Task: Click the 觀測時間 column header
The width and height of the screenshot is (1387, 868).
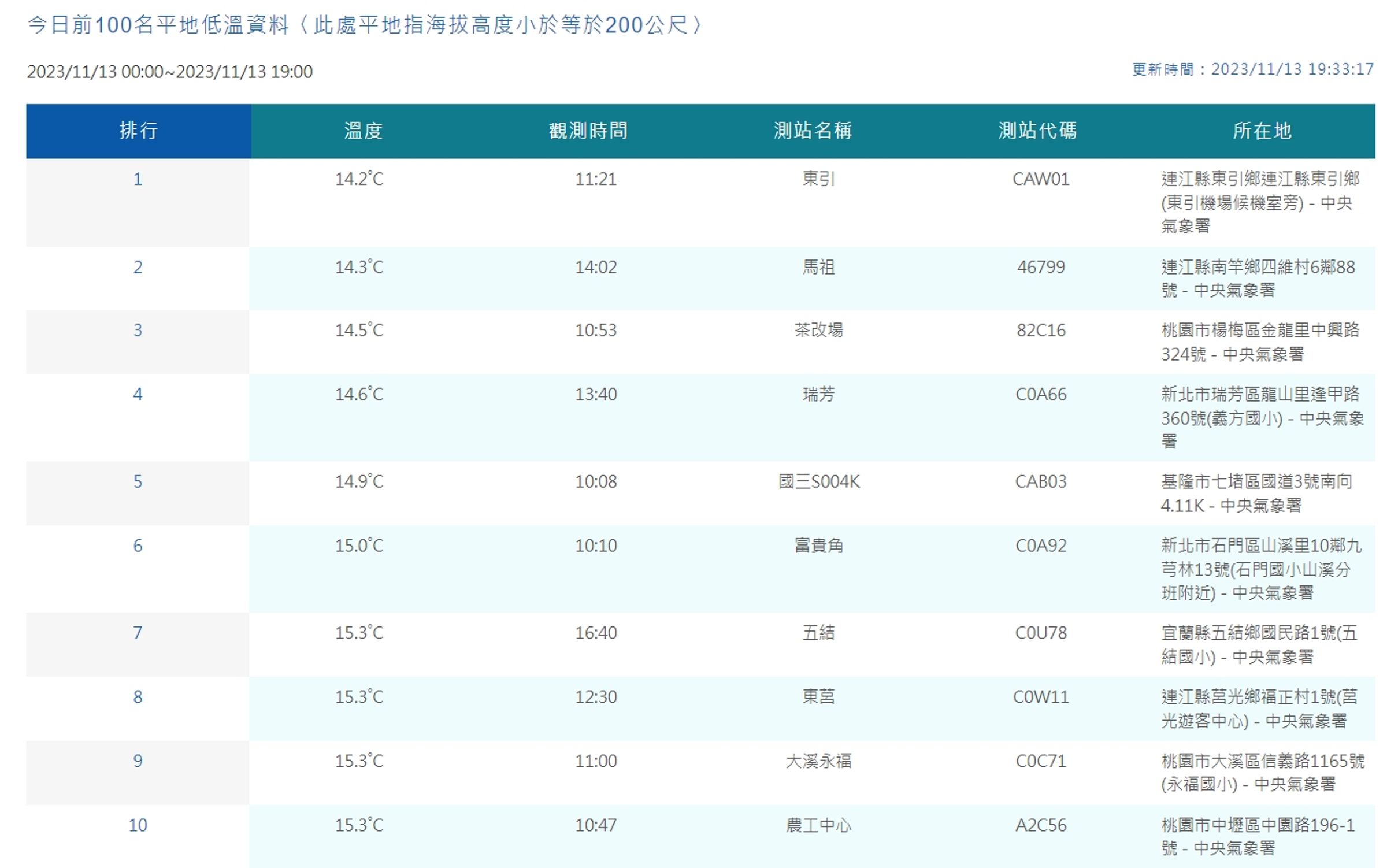Action: [588, 131]
